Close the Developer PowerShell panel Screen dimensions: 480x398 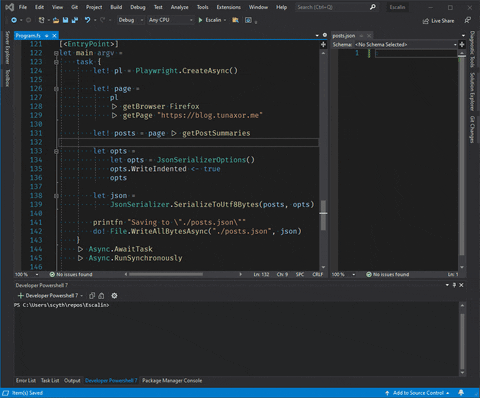[461, 285]
